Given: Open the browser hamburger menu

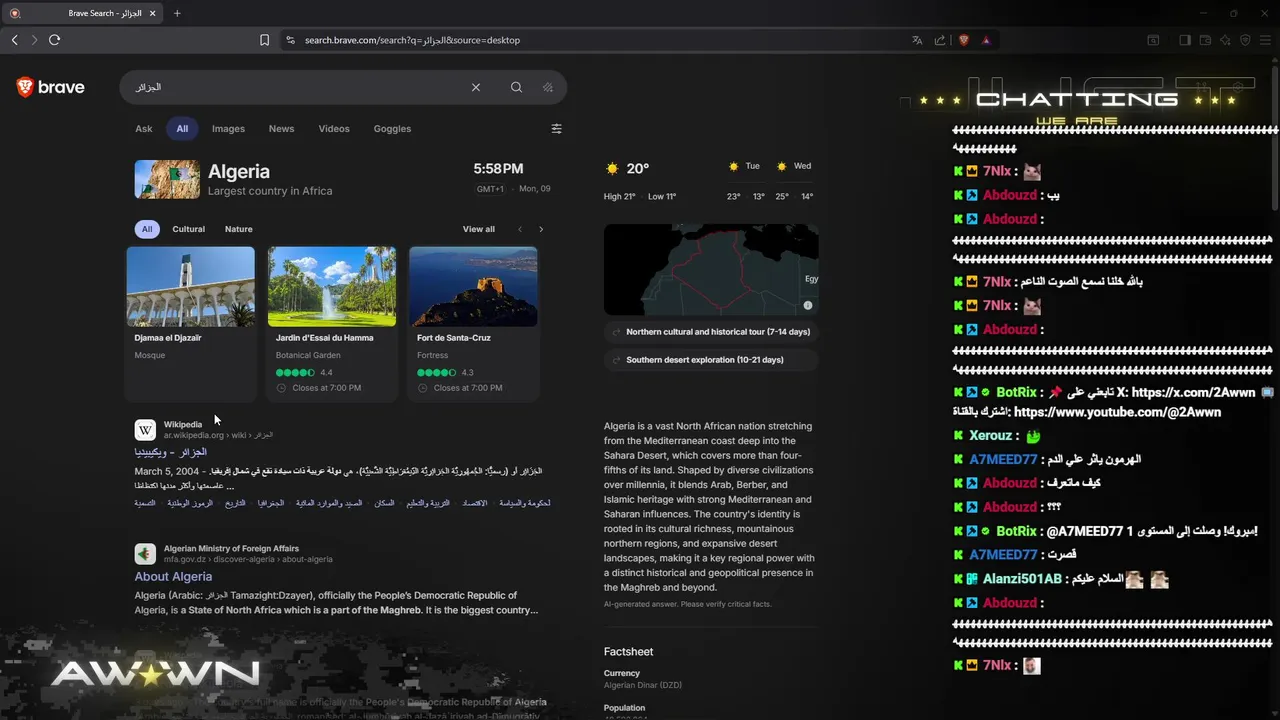Looking at the screenshot, I should (1265, 40).
